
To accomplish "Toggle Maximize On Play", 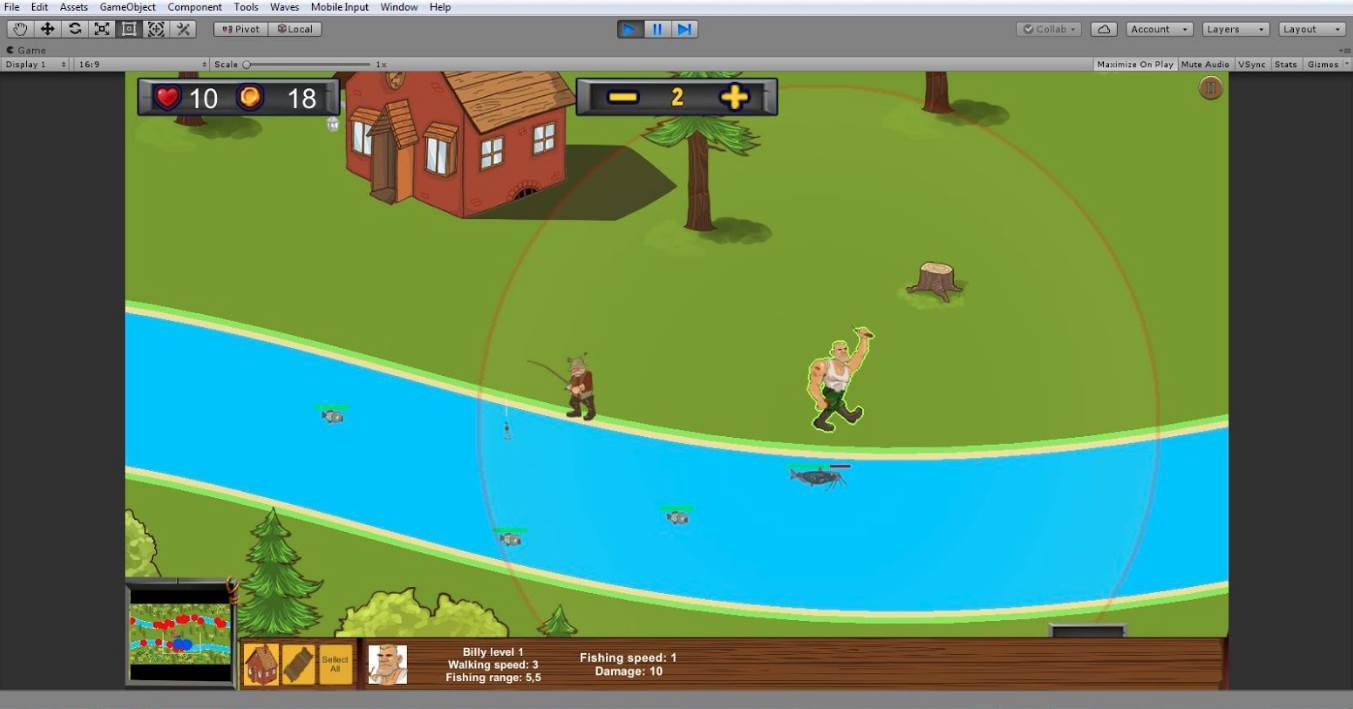I will (x=1135, y=64).
